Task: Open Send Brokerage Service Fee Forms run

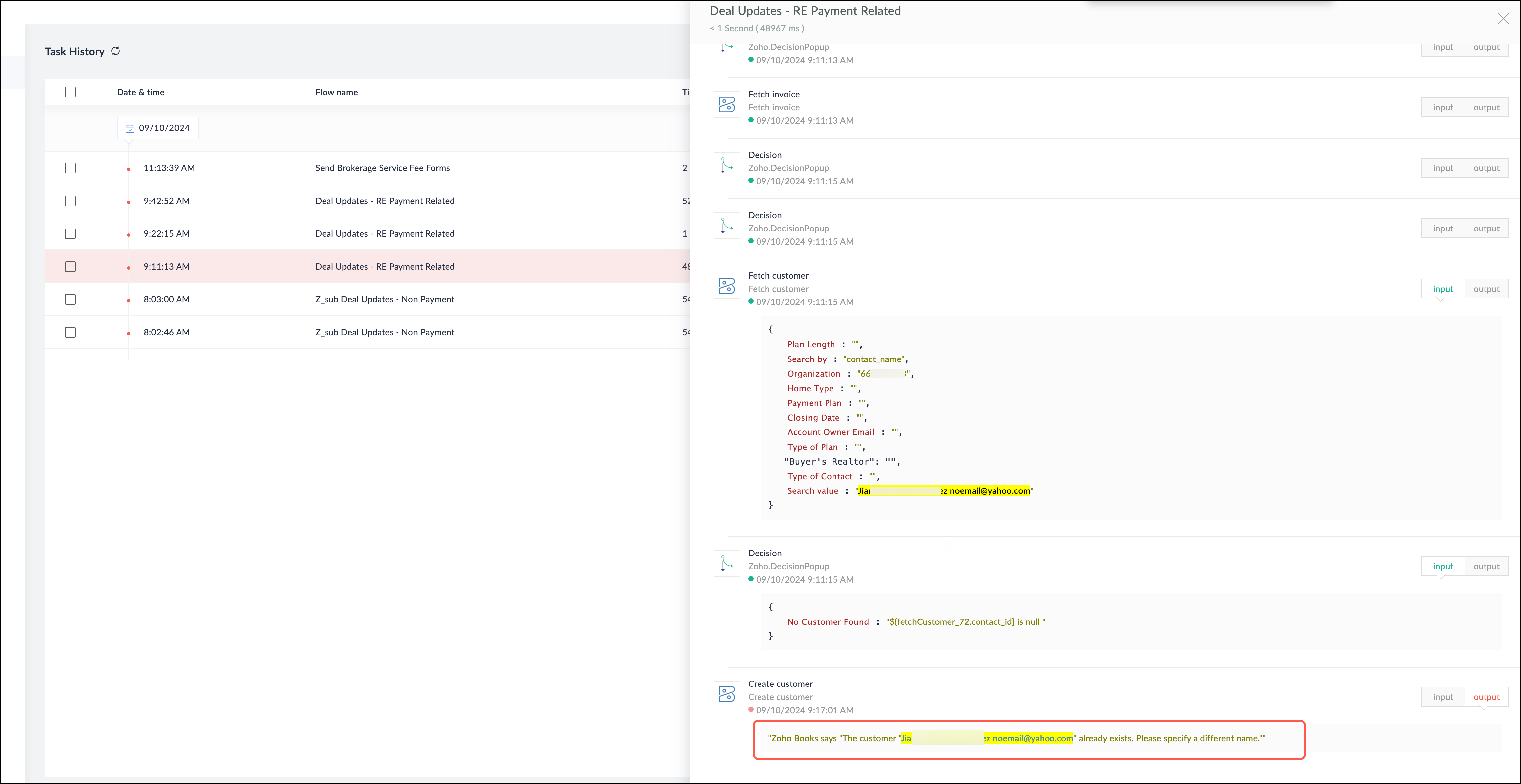Action: click(x=382, y=168)
